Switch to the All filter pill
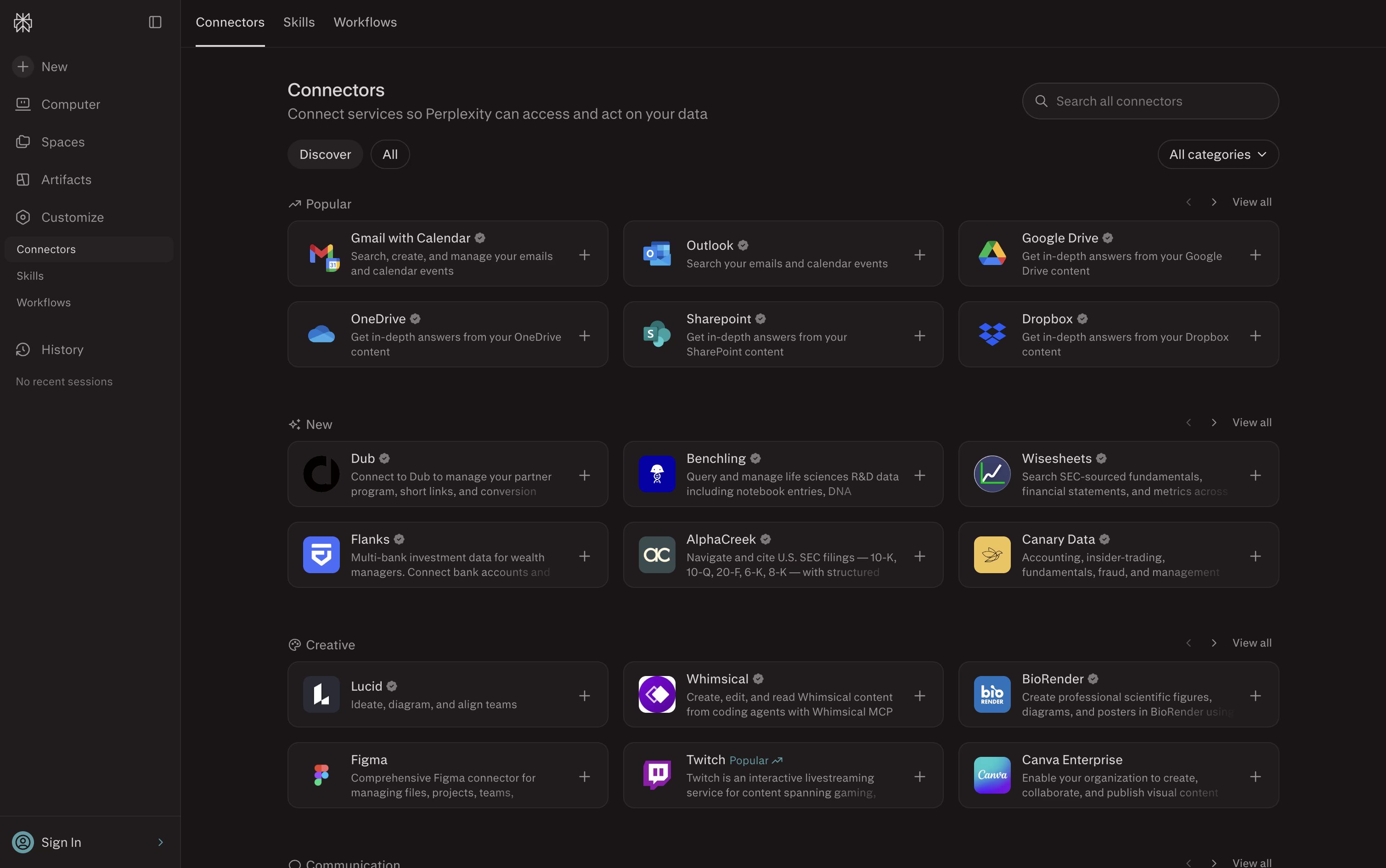This screenshot has height=868, width=1386. click(390, 154)
